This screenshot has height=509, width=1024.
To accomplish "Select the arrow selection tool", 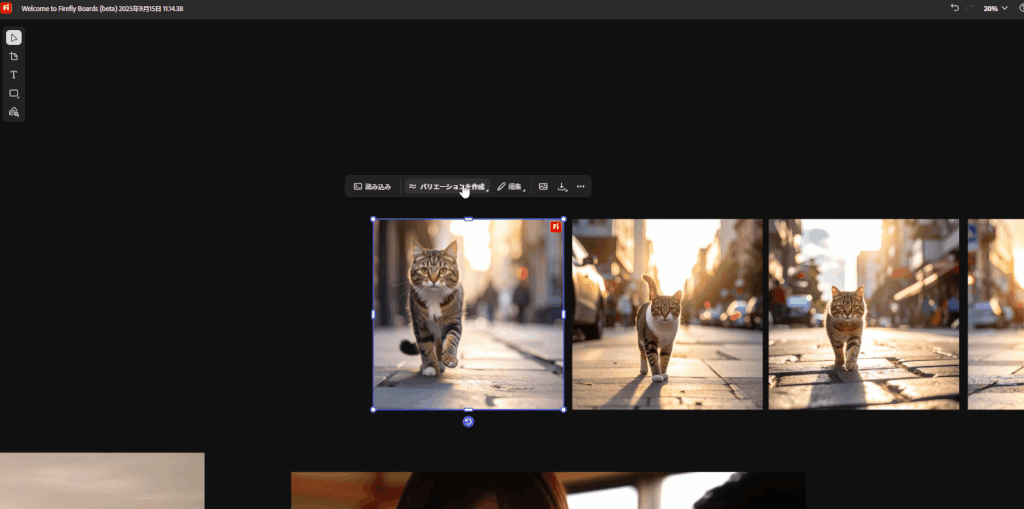I will tap(14, 38).
